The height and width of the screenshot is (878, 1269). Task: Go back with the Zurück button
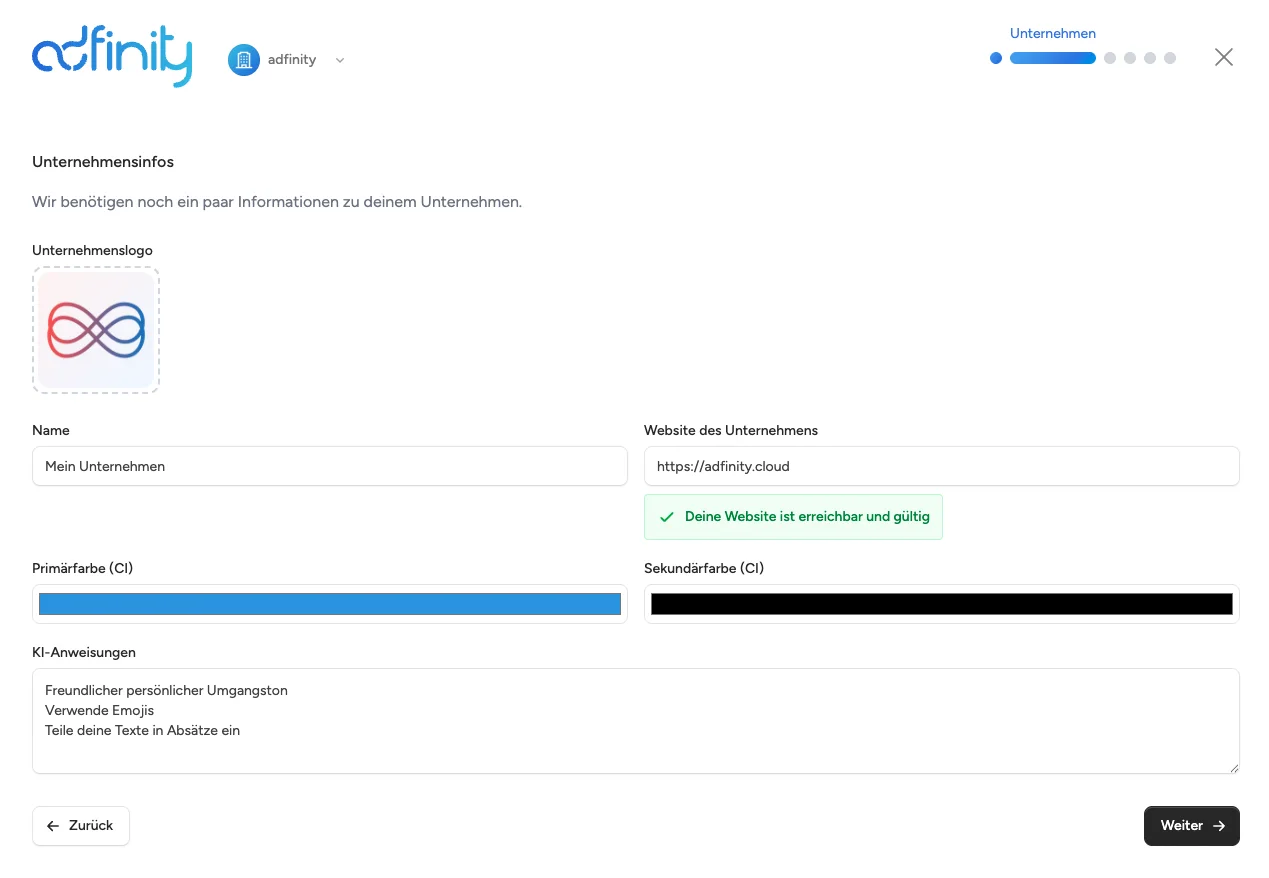81,826
